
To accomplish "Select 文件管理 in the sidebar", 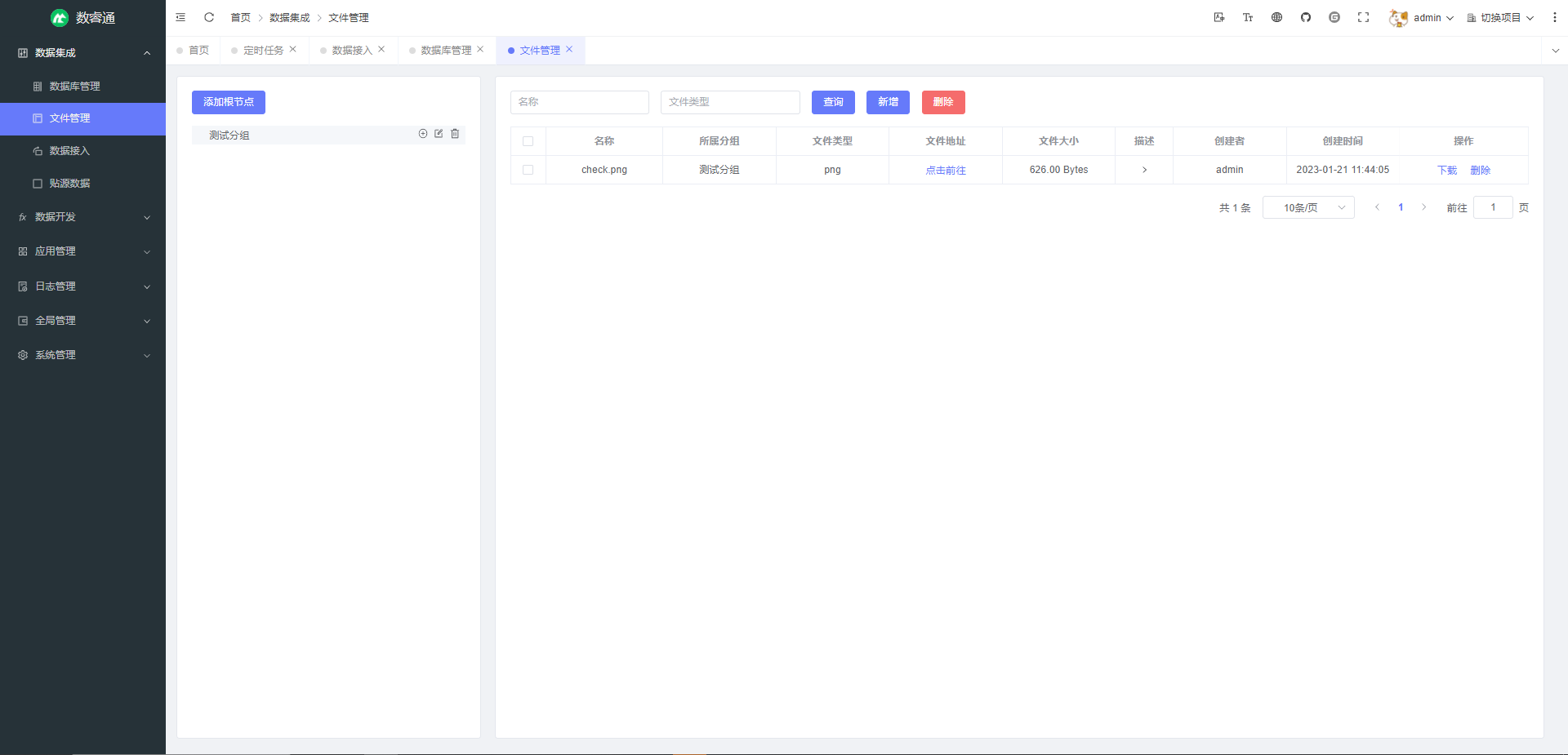I will click(83, 118).
